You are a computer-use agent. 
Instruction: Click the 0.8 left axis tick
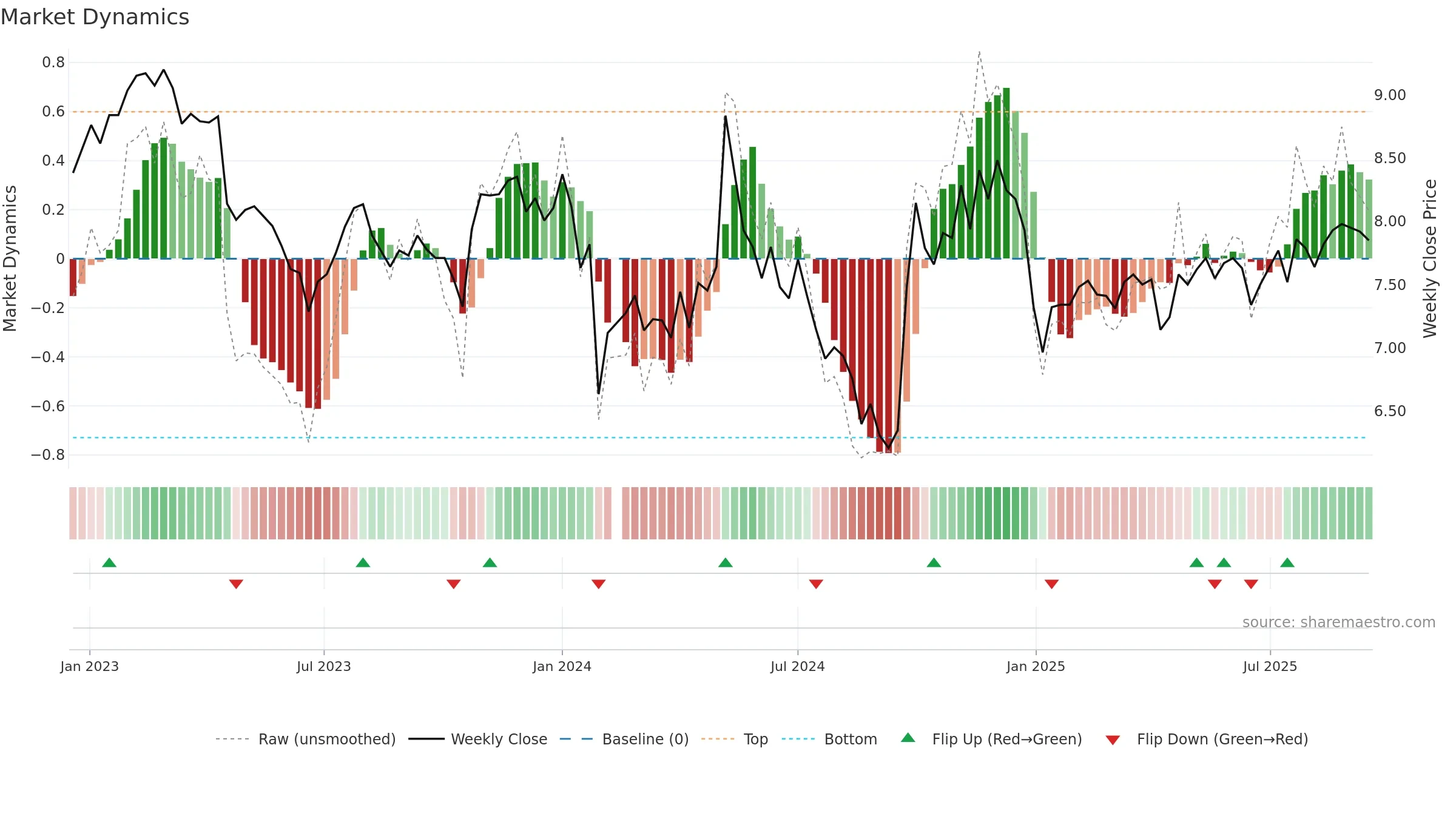(x=53, y=62)
